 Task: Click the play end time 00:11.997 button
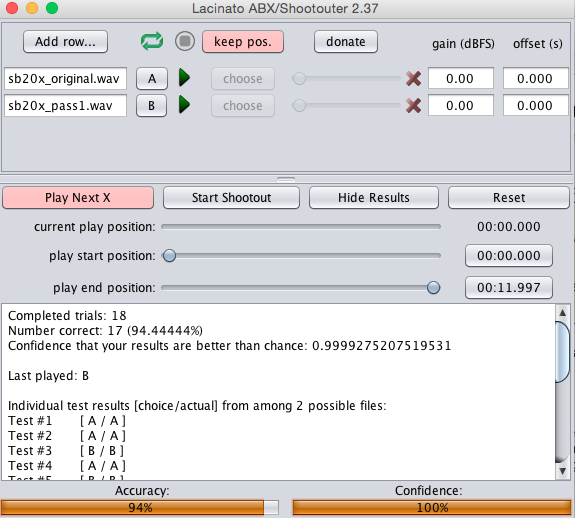click(509, 288)
